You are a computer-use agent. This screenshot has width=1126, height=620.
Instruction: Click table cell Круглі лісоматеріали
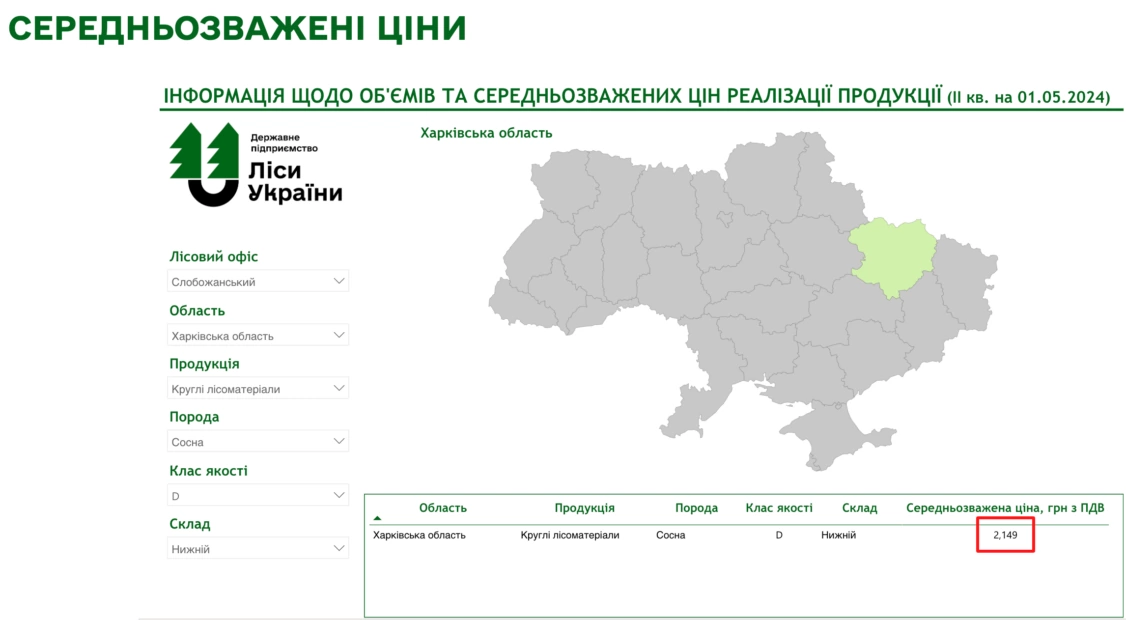click(x=569, y=535)
